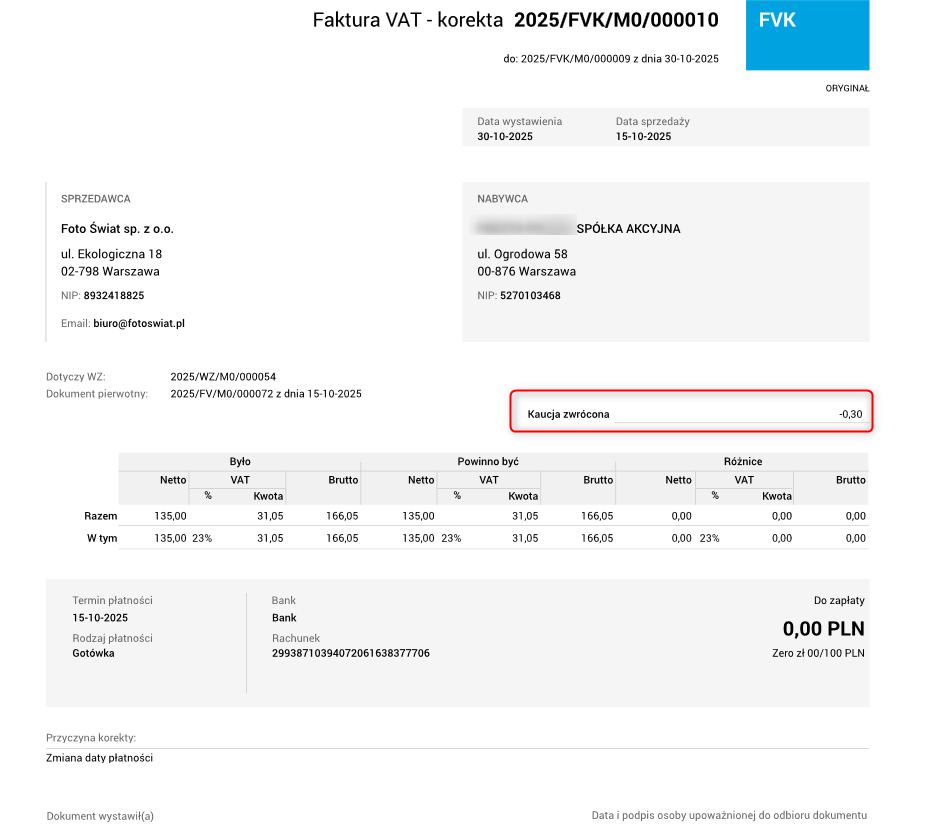Click the buyer NIP 5270103468
Screen dimensions: 931x831
(530, 296)
